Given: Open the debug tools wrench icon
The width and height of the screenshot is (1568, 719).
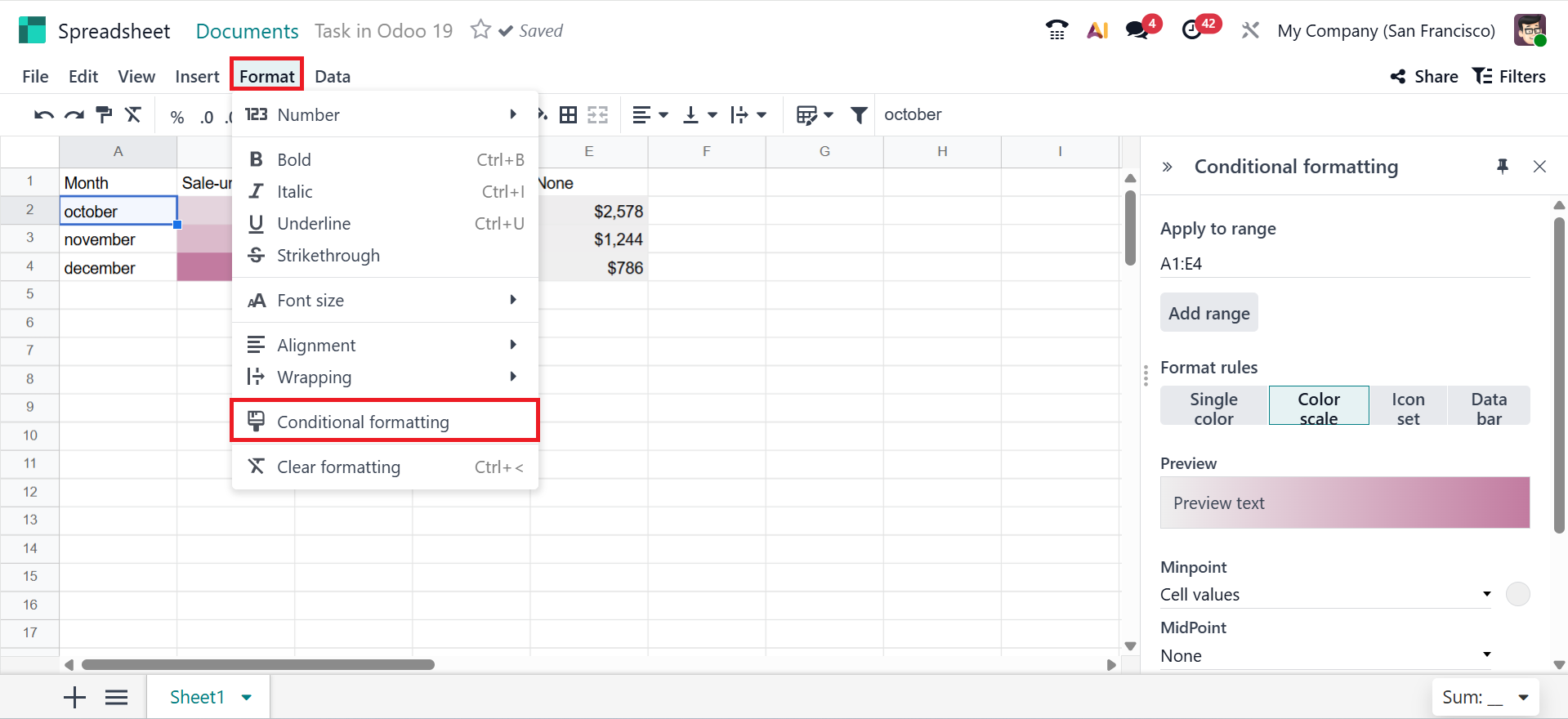Looking at the screenshot, I should click(x=1250, y=30).
